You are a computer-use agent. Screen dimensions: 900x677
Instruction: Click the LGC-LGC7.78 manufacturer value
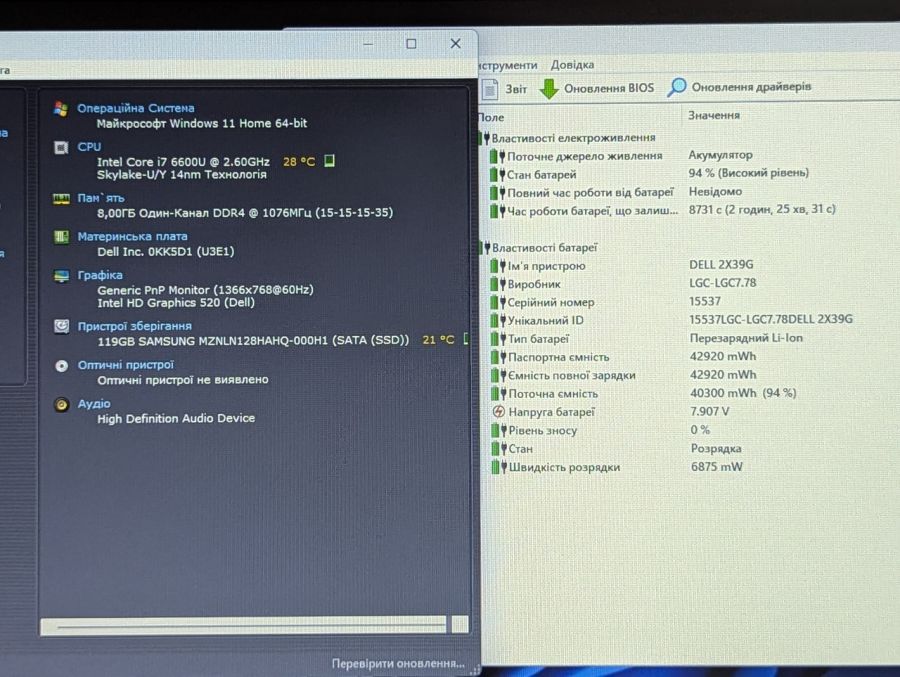coord(723,283)
